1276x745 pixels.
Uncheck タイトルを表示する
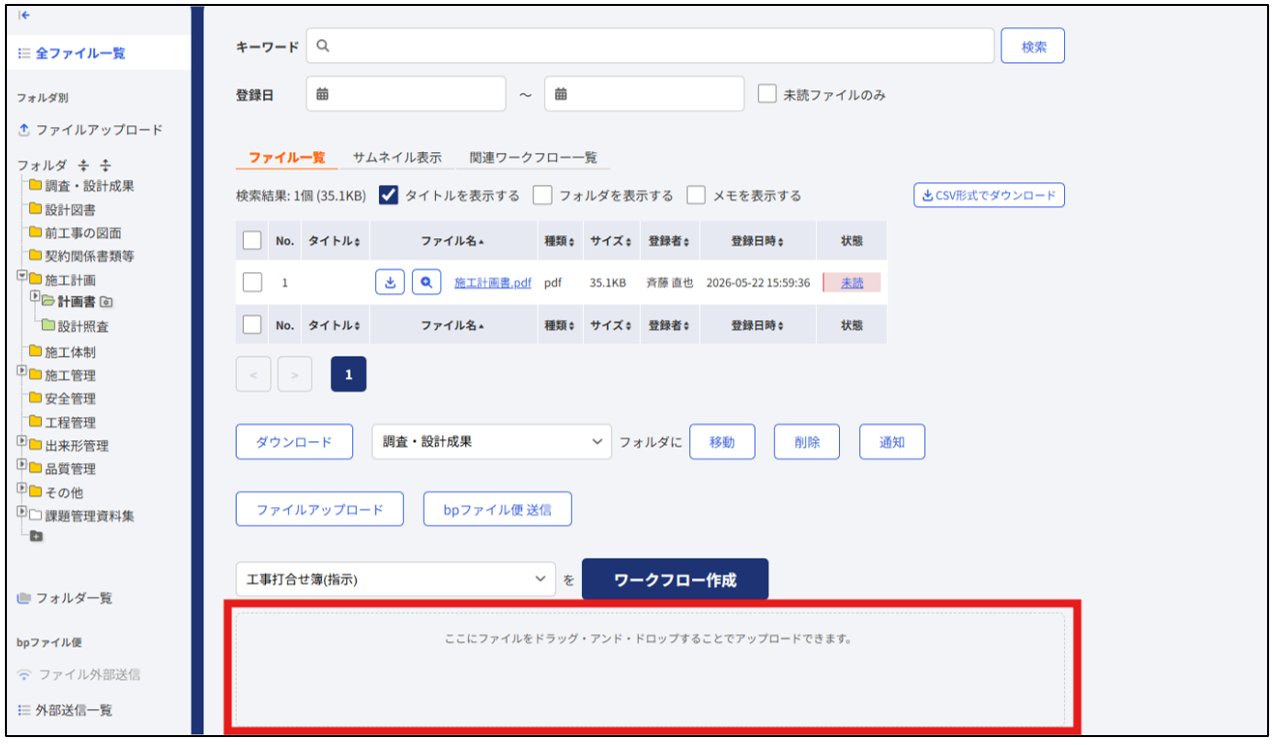pyautogui.click(x=389, y=195)
